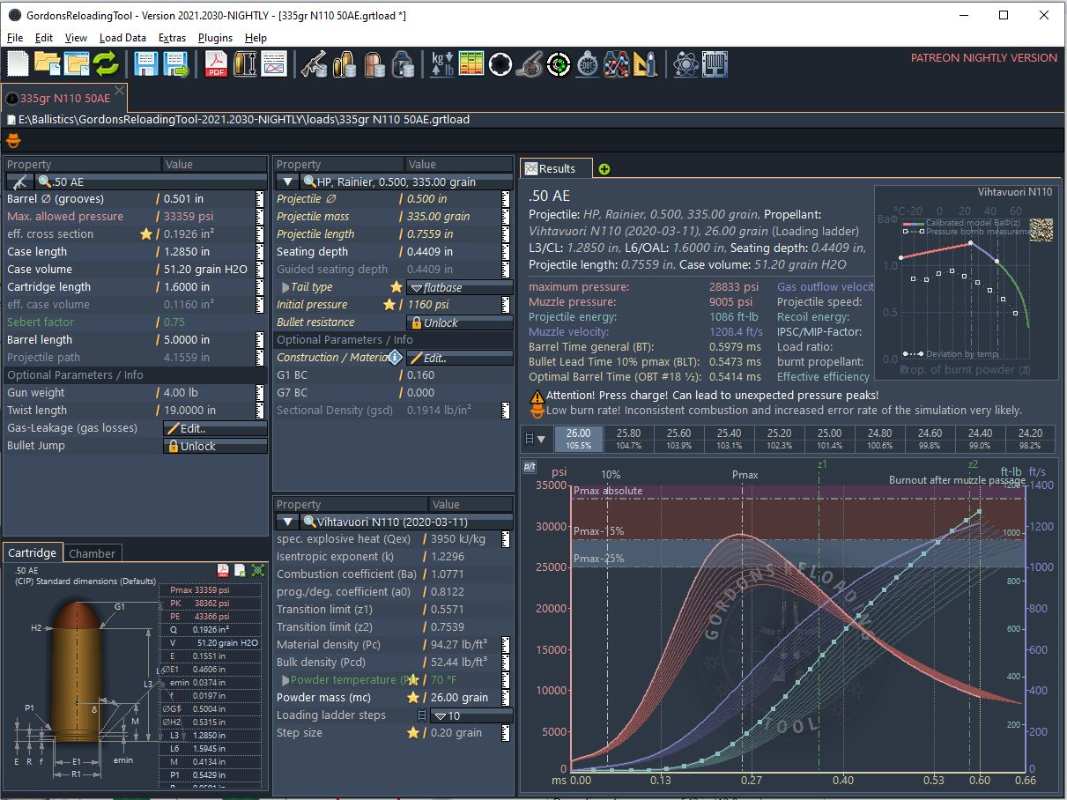
Task: Expand the HP, Rainier projectile dropdown arrow
Action: click(287, 182)
